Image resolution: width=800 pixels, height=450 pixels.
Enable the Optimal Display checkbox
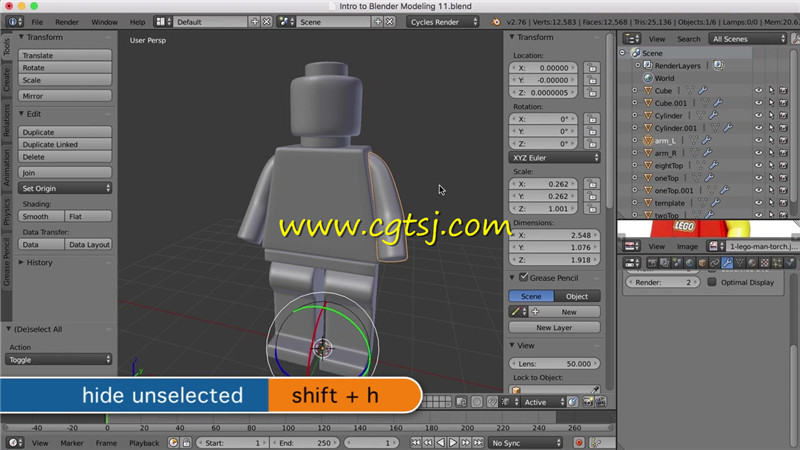712,282
